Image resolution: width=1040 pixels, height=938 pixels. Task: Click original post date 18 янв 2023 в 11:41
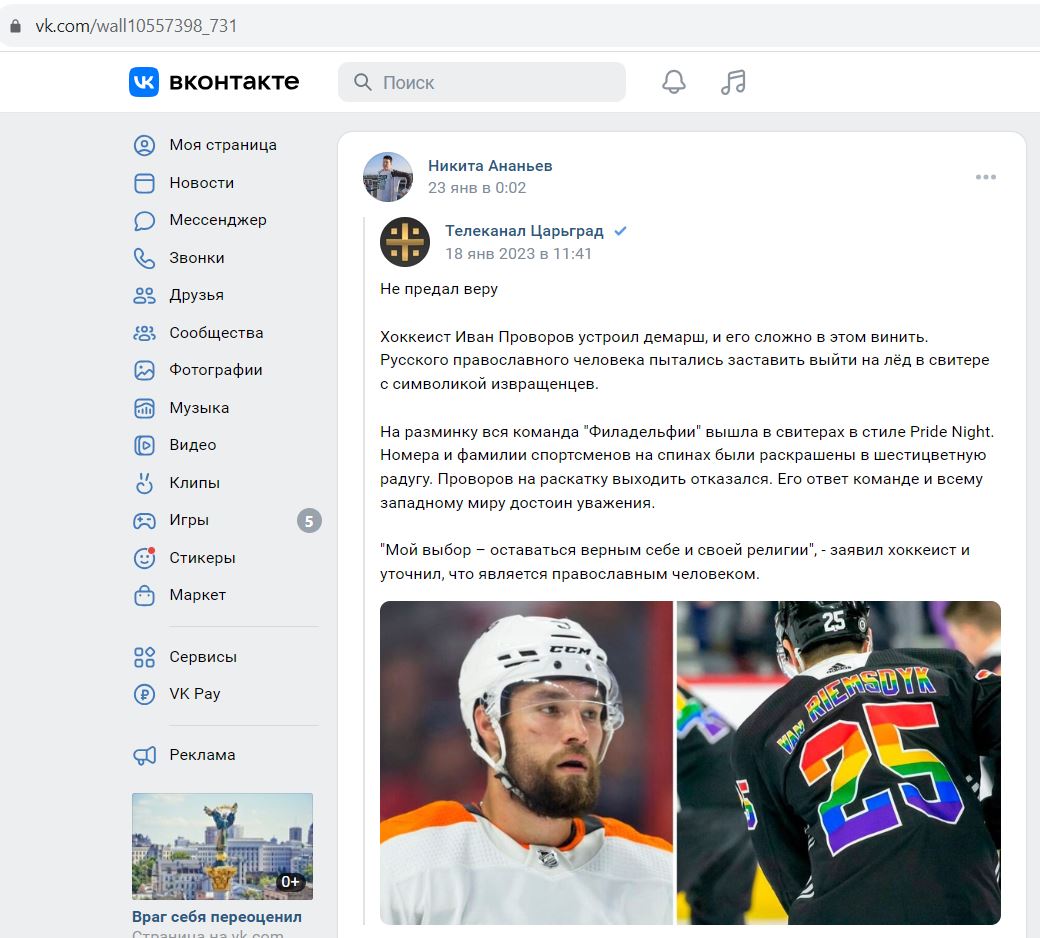click(x=518, y=253)
